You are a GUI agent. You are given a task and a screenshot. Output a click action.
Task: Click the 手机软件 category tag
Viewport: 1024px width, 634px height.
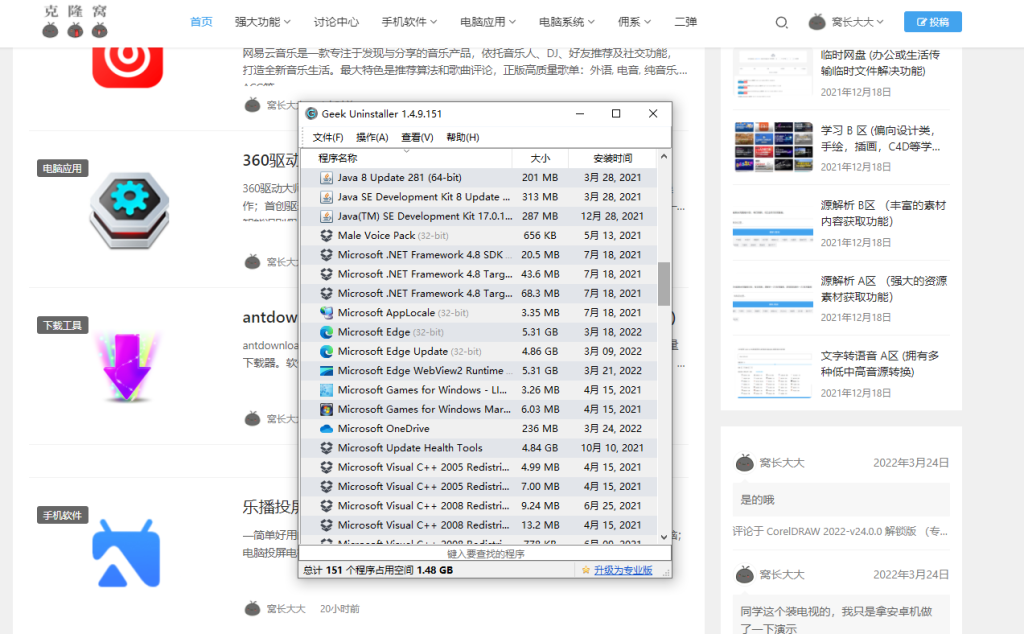pos(62,515)
